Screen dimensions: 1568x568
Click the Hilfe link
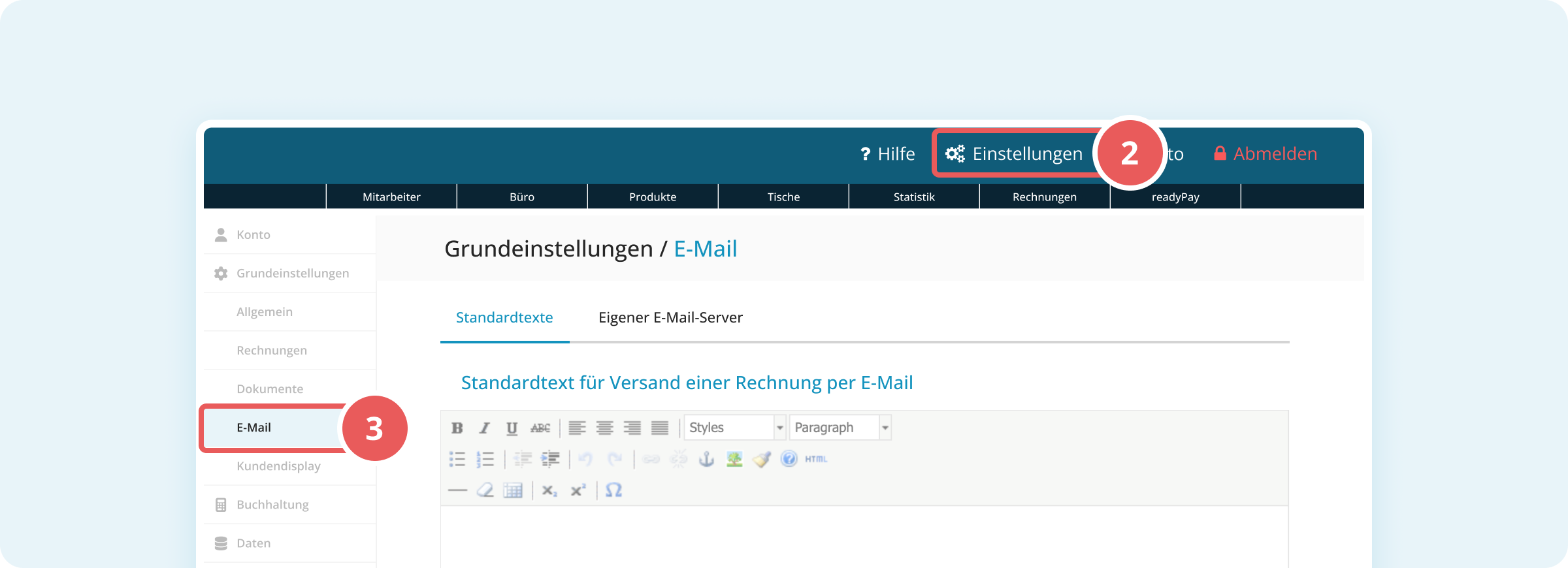click(888, 154)
